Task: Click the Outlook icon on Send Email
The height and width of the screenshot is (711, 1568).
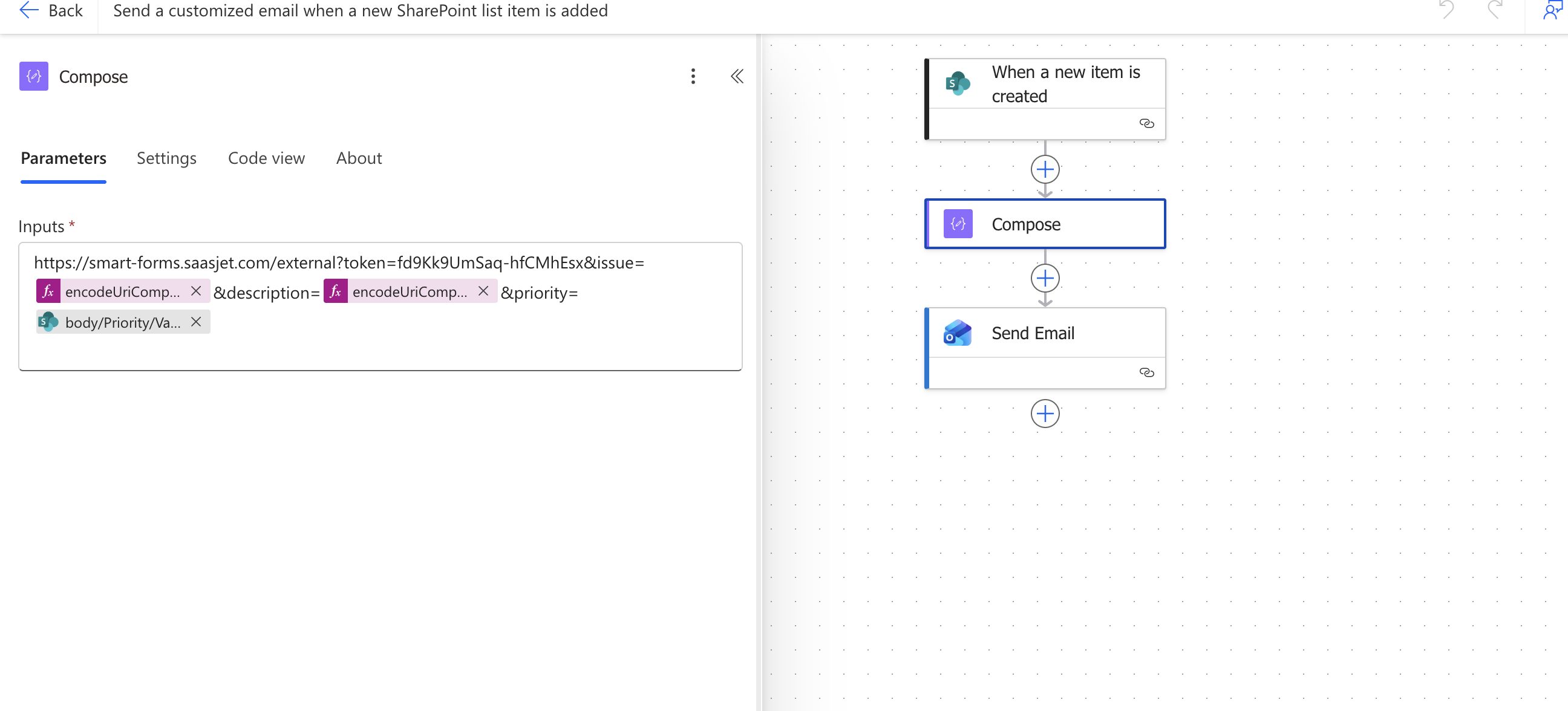Action: point(958,333)
